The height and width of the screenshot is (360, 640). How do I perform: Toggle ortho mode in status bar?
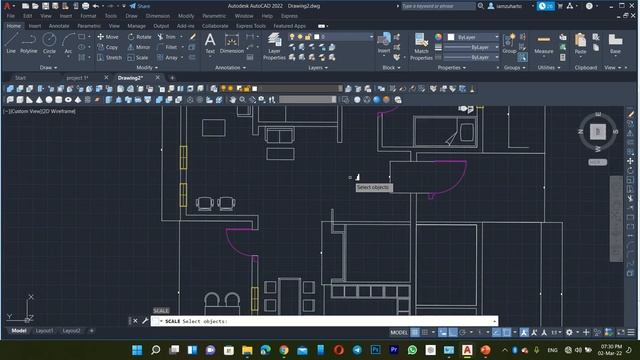tap(453, 332)
